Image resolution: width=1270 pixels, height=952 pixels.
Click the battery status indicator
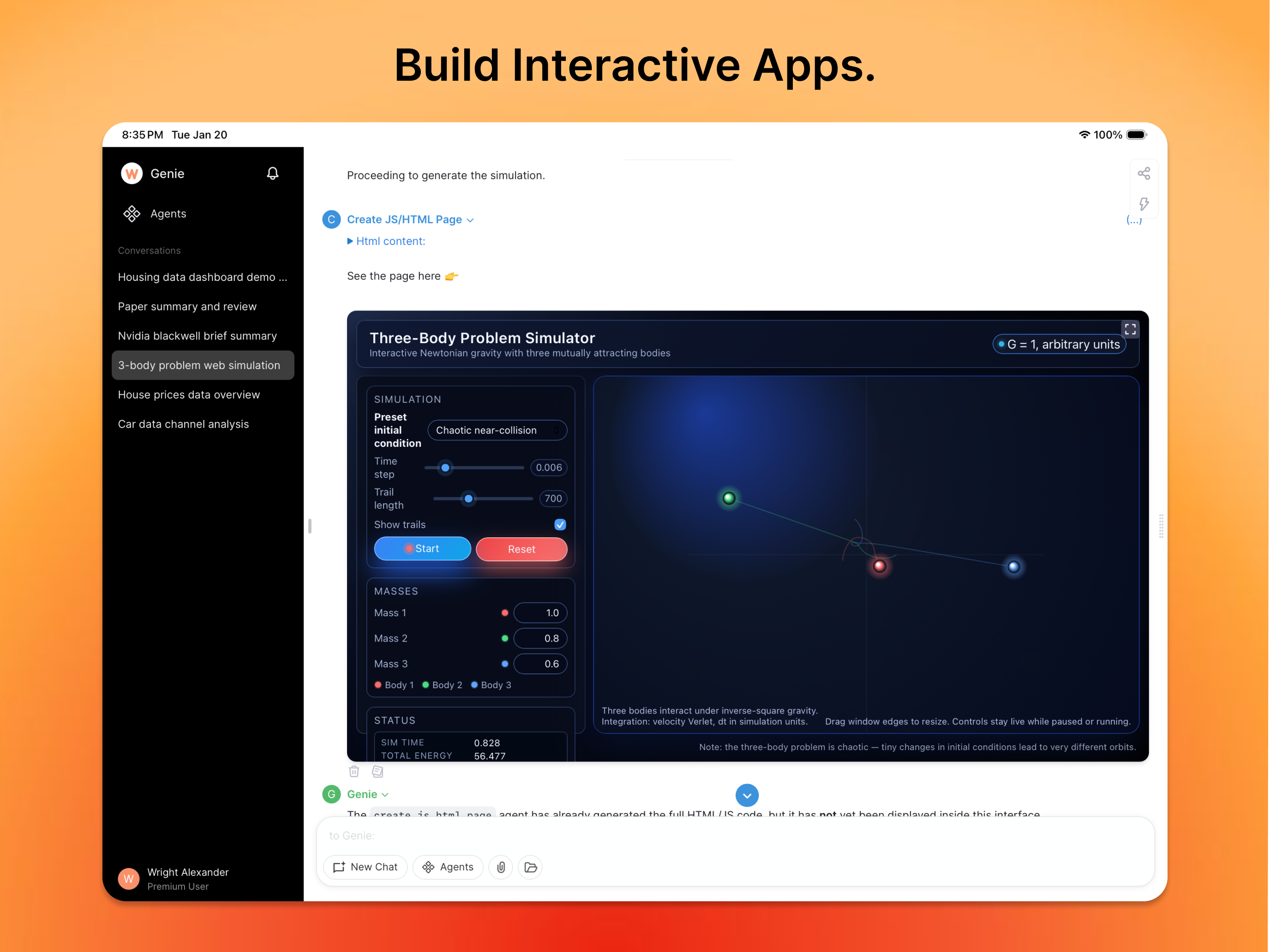click(x=1136, y=135)
